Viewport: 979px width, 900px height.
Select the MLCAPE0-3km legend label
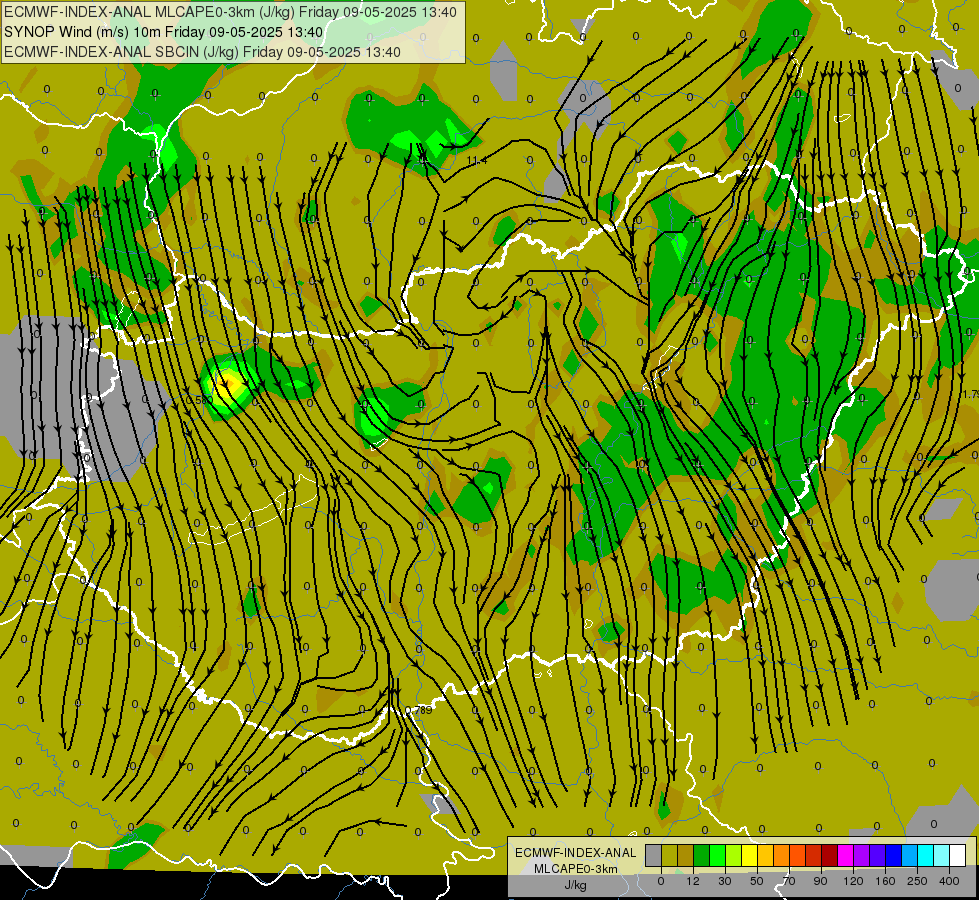point(575,869)
